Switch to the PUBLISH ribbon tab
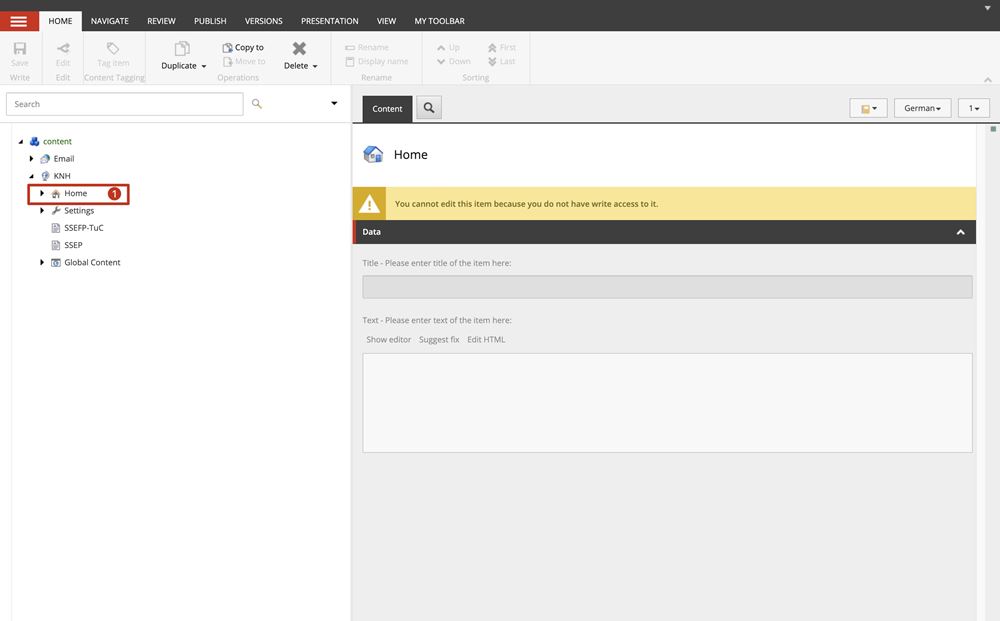The width and height of the screenshot is (1000, 621). point(210,21)
